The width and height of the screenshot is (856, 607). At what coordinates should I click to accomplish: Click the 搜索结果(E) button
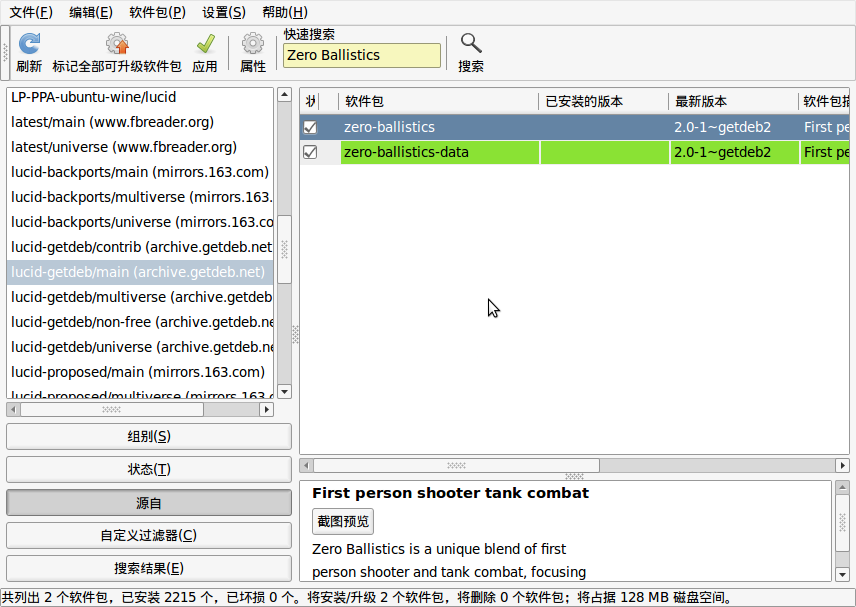149,568
